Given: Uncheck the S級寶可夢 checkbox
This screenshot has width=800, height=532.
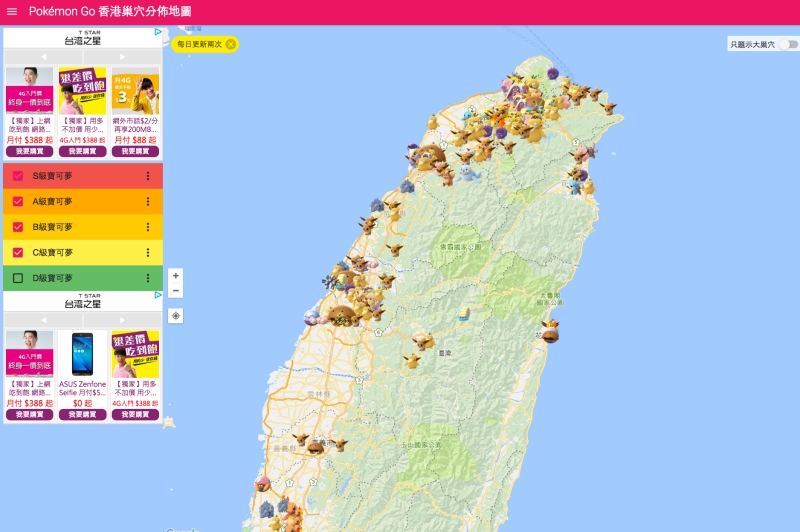Looking at the screenshot, I should tap(18, 176).
